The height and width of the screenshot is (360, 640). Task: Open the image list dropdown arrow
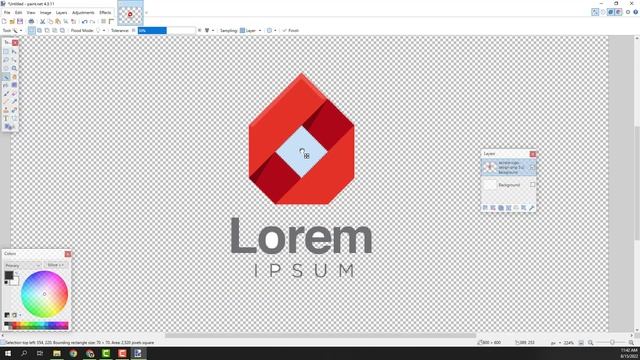pos(146,13)
